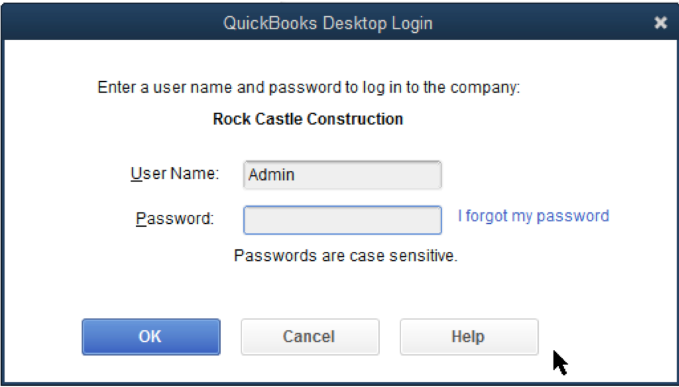Follow the I forgot my password link

click(x=534, y=216)
